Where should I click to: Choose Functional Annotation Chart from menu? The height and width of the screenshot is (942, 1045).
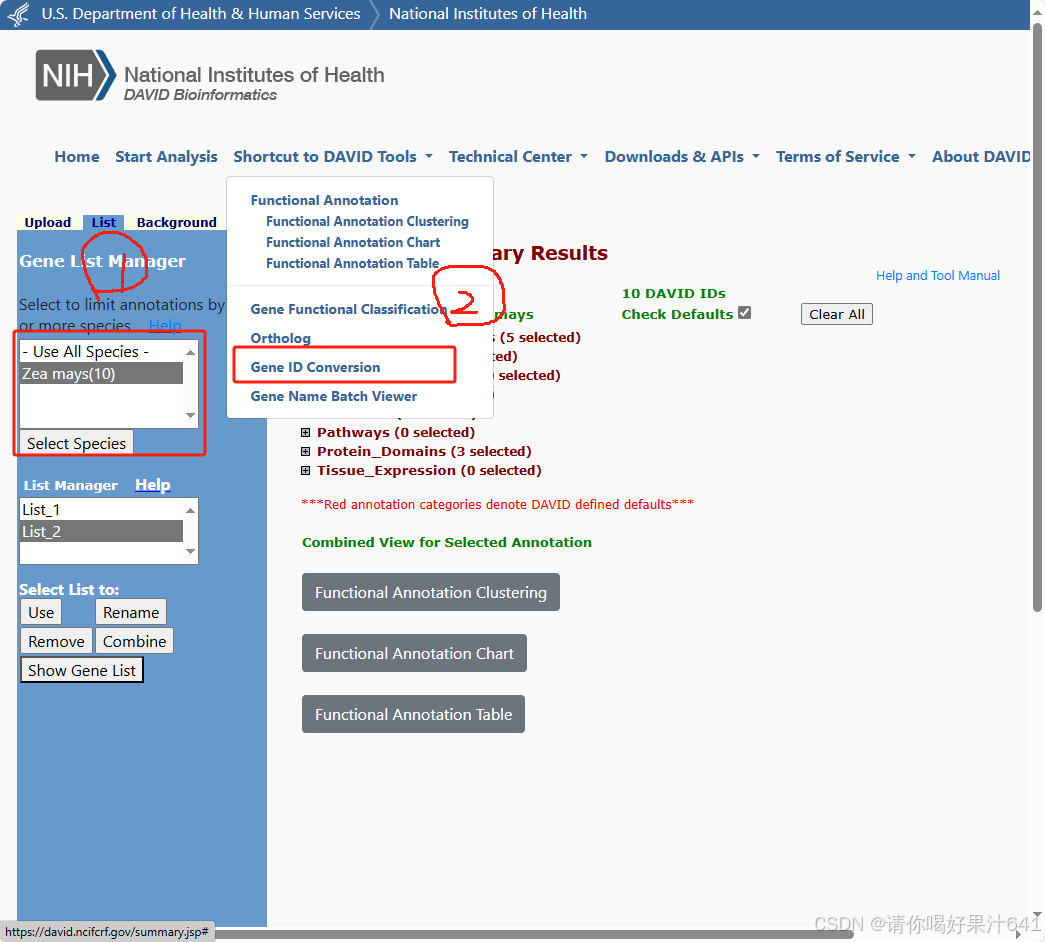(353, 243)
